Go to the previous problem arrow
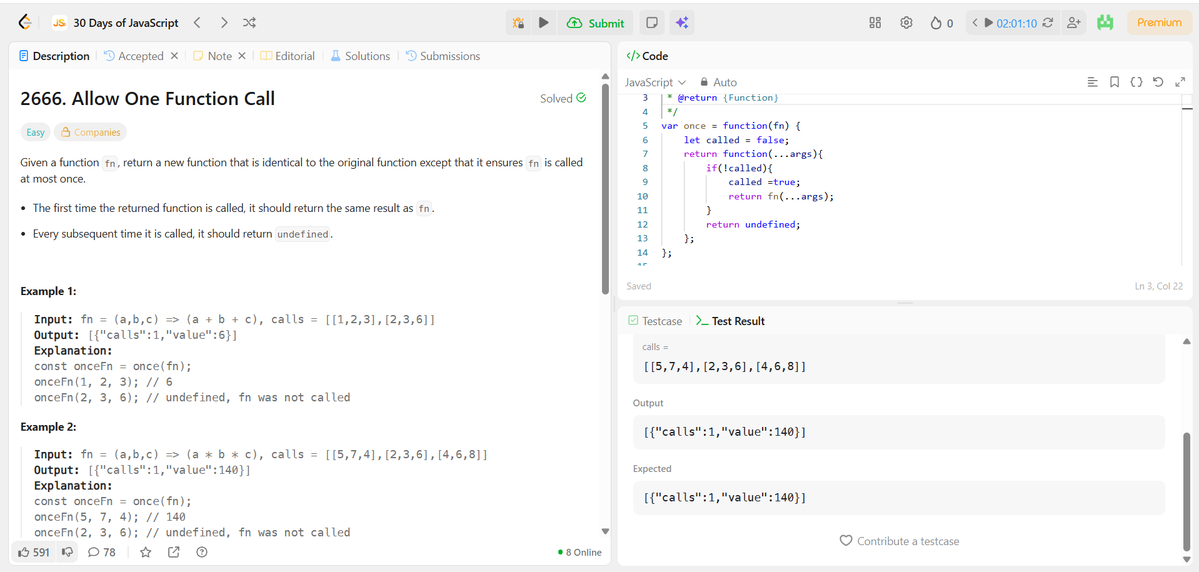Screen dimensions: 1199x572 coord(197,23)
